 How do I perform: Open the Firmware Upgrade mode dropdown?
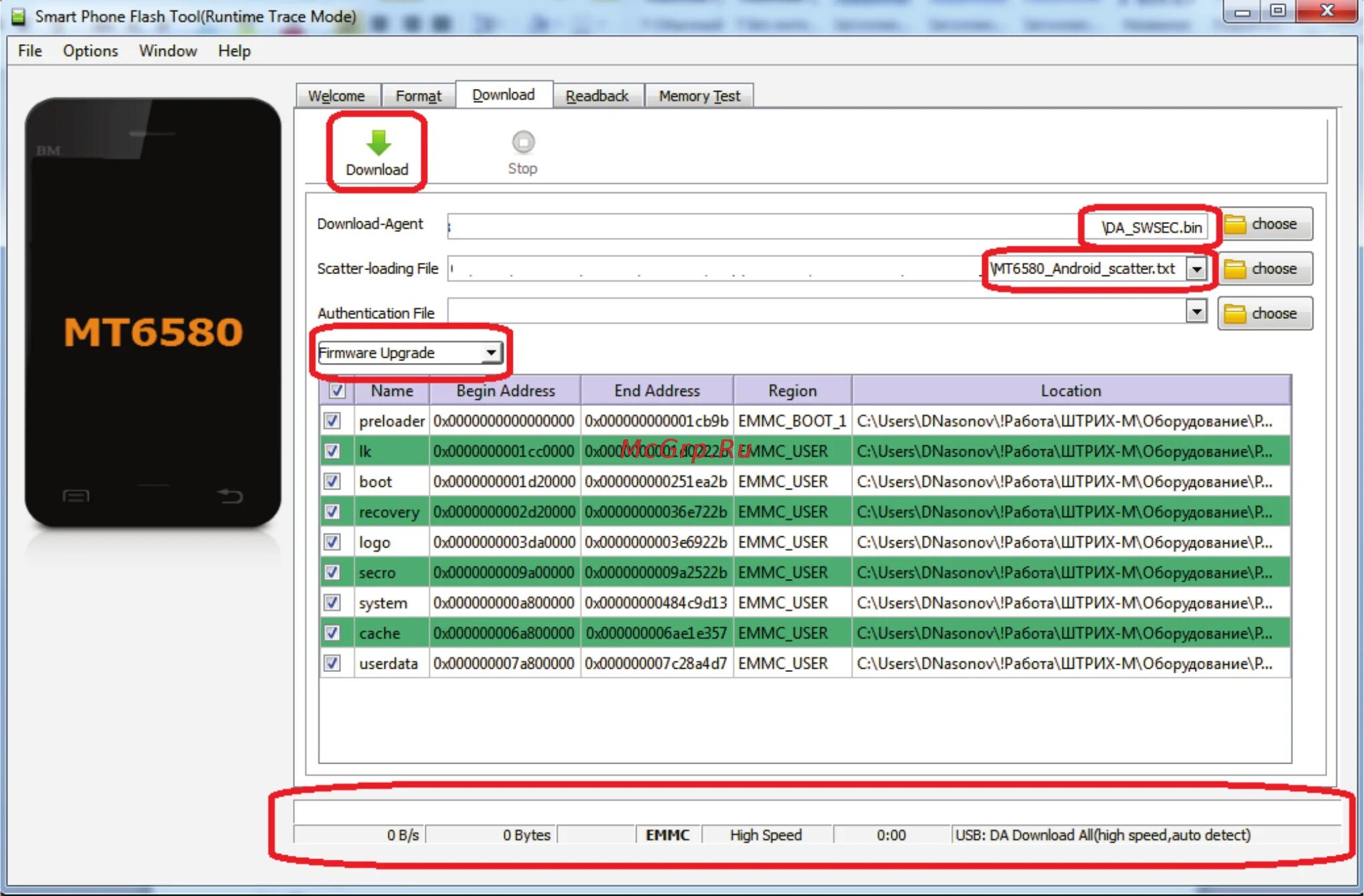[x=491, y=352]
